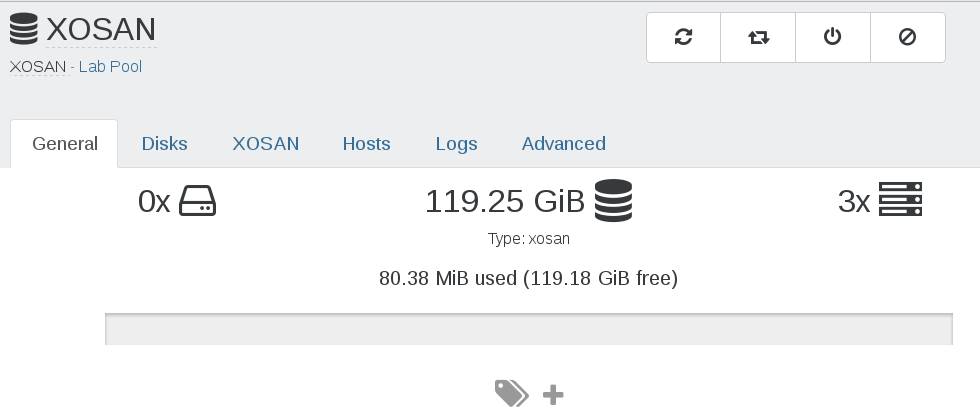Screen dimensions: 980x420
Task: Click the rescan disks refresh icon
Action: point(683,38)
